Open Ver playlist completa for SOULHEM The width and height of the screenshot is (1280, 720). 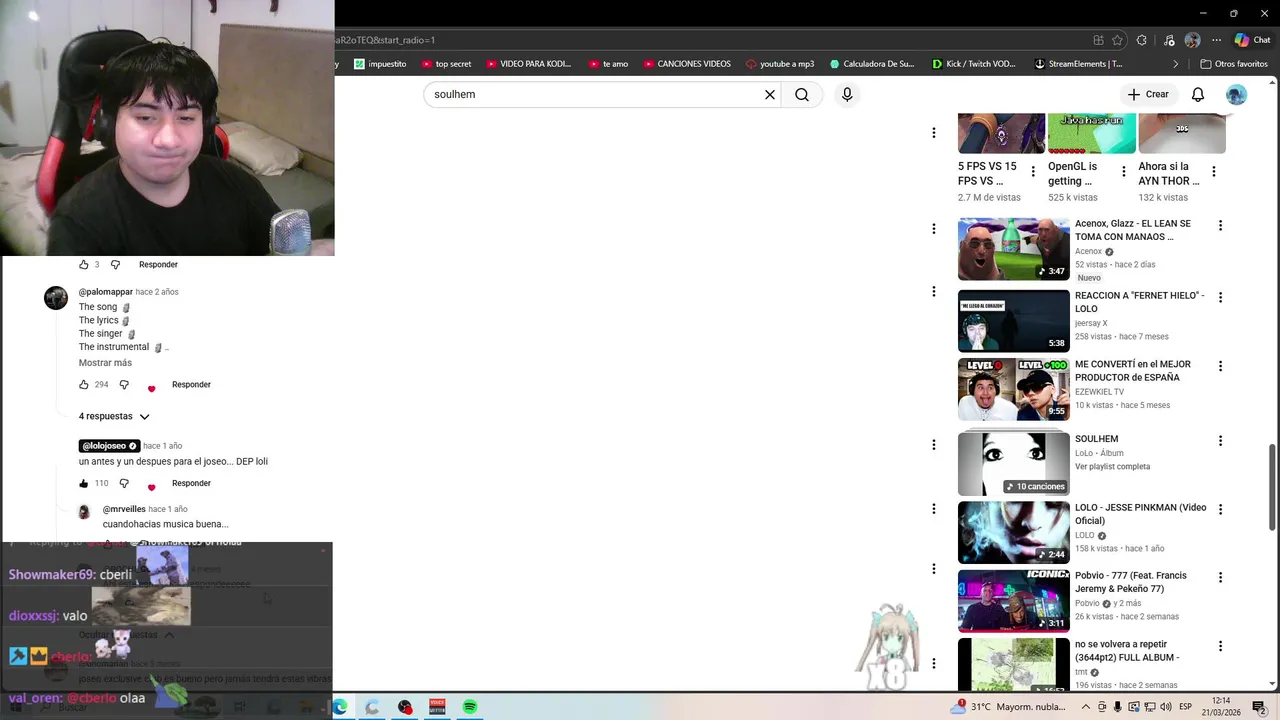(1112, 467)
